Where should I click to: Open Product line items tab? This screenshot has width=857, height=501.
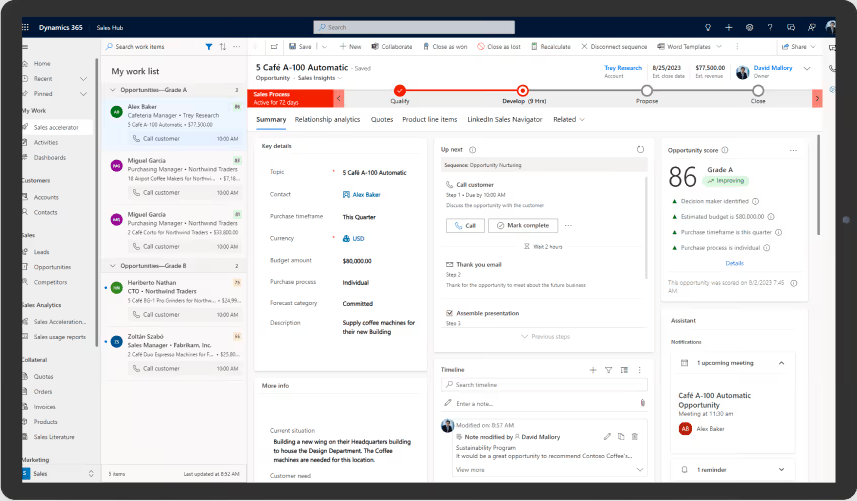(430, 120)
